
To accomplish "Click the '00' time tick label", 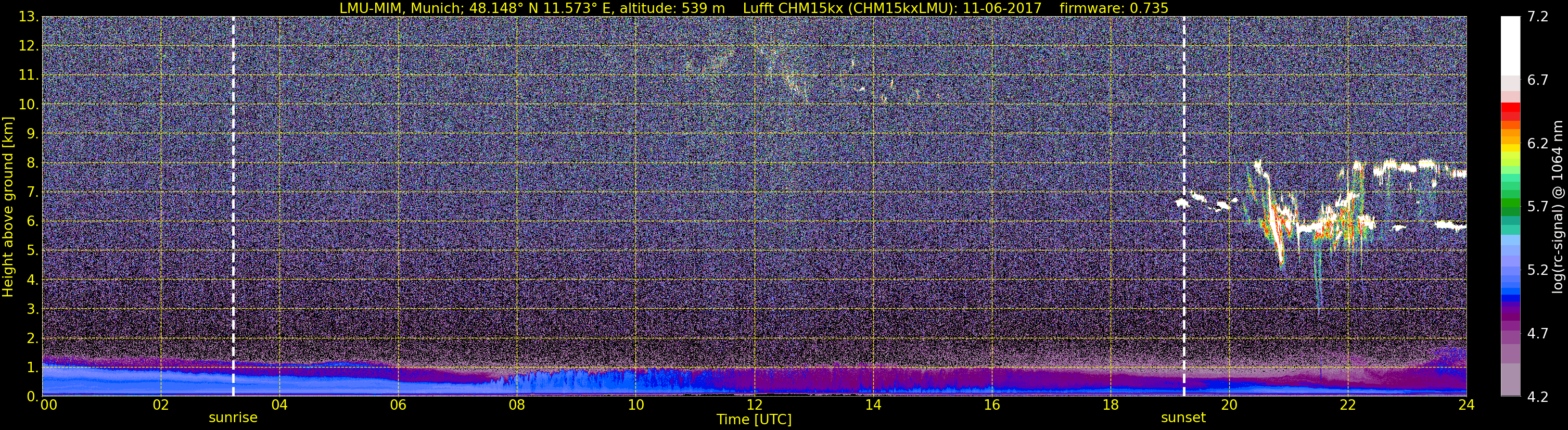I will coord(49,405).
